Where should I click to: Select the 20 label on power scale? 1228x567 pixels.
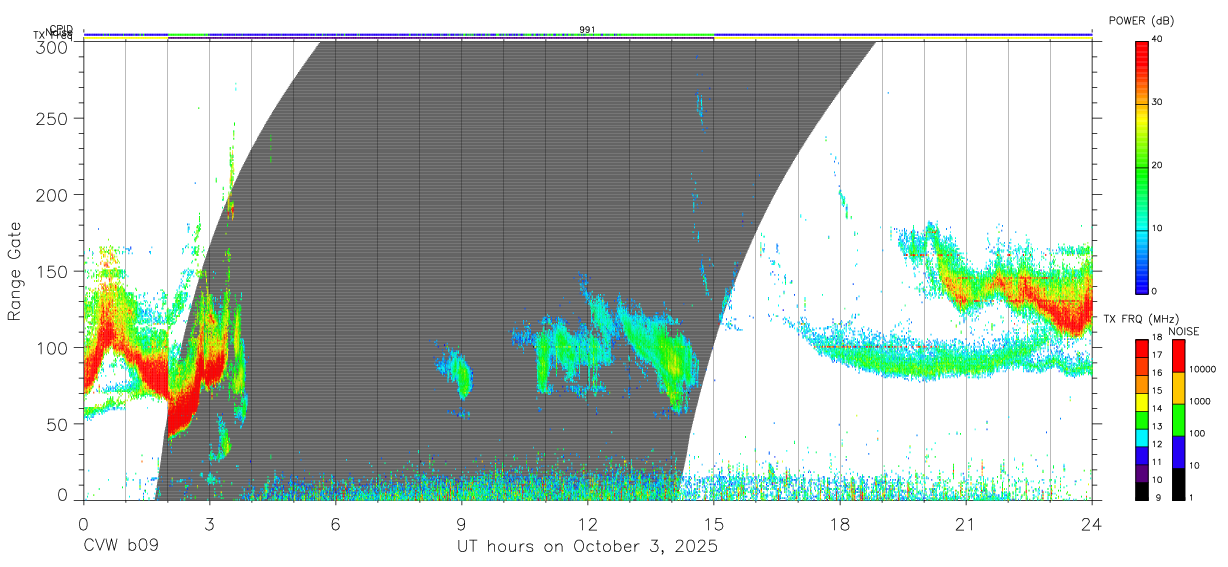(1156, 166)
